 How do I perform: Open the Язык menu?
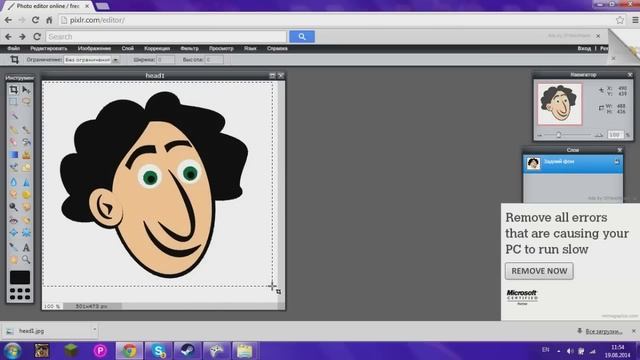click(x=250, y=49)
